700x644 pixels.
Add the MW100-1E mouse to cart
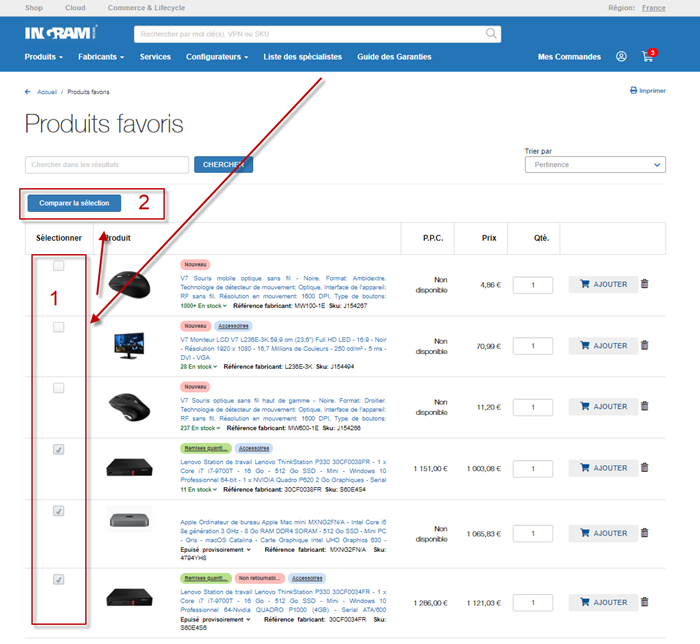click(x=603, y=284)
